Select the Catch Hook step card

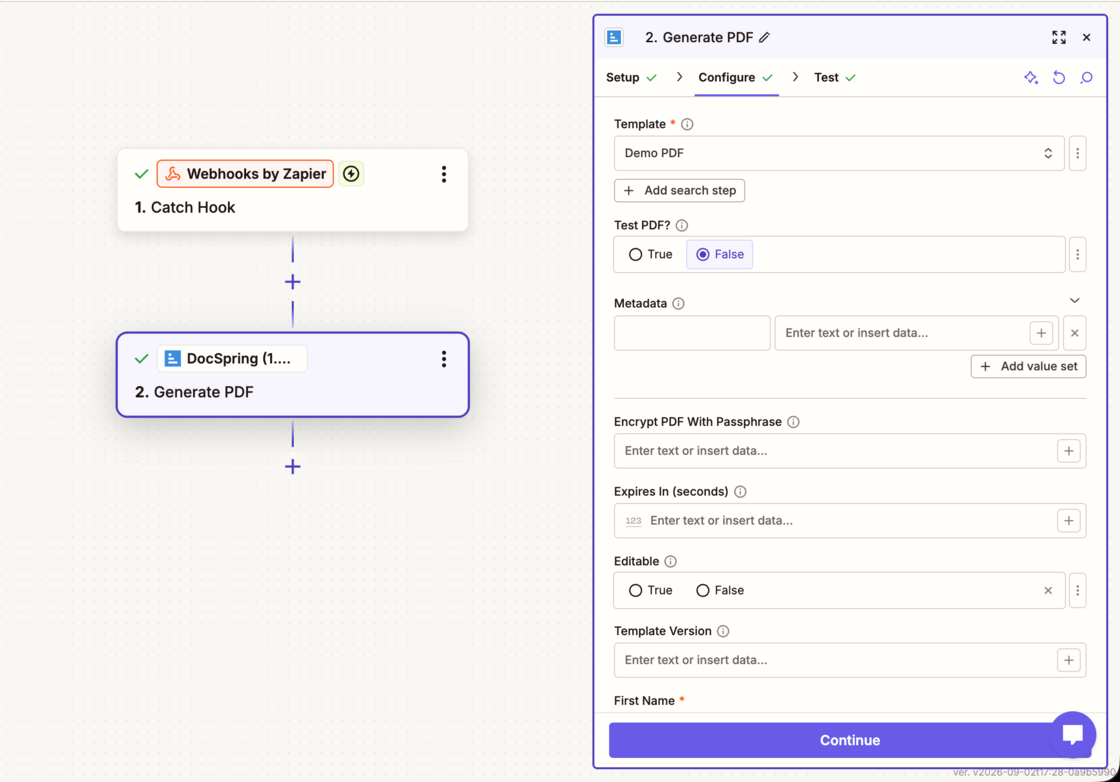(x=293, y=191)
